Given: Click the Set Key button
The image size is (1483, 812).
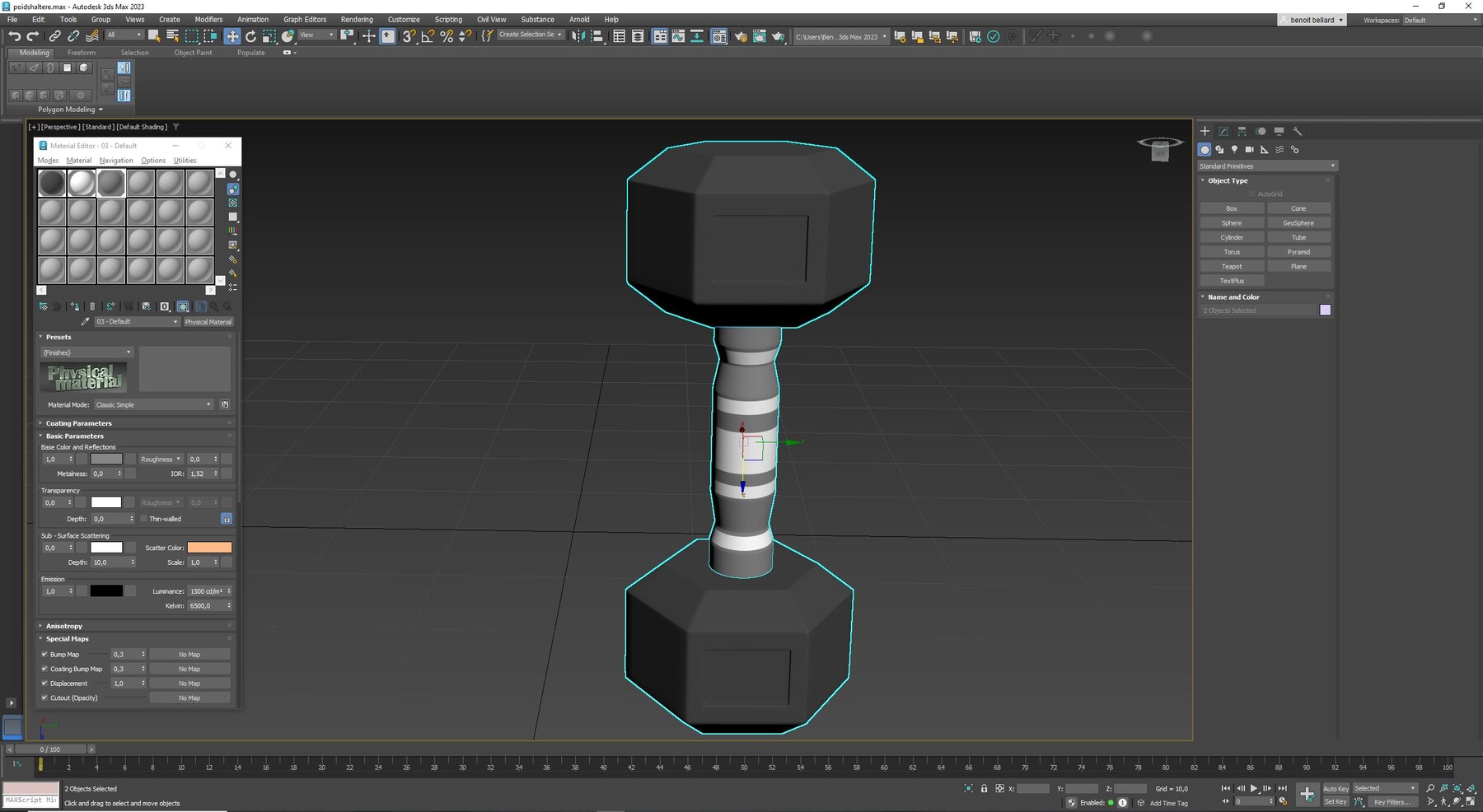Looking at the screenshot, I should pyautogui.click(x=1335, y=801).
